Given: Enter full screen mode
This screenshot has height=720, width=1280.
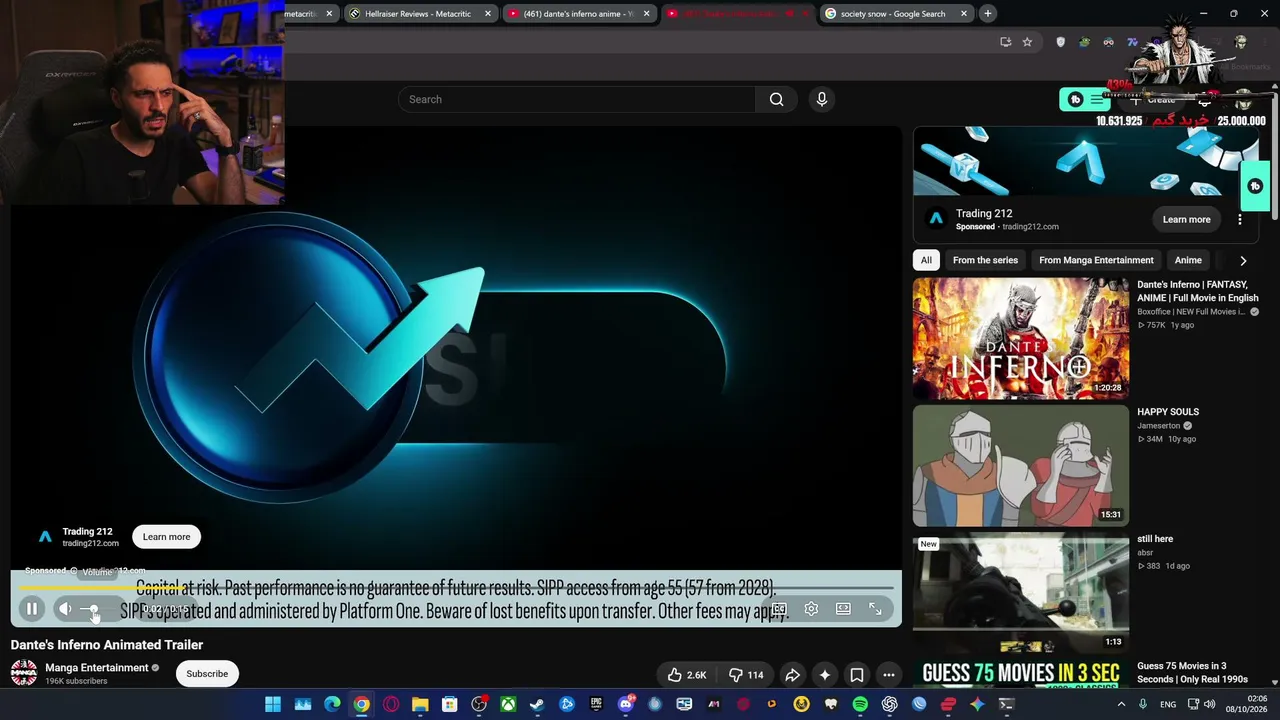Looking at the screenshot, I should coord(875,608).
